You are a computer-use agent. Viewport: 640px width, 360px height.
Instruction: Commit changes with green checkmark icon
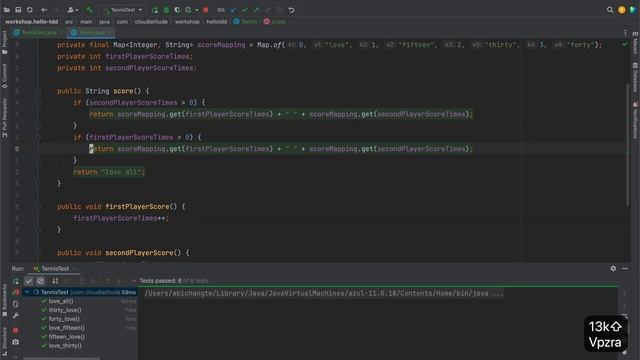244,10
